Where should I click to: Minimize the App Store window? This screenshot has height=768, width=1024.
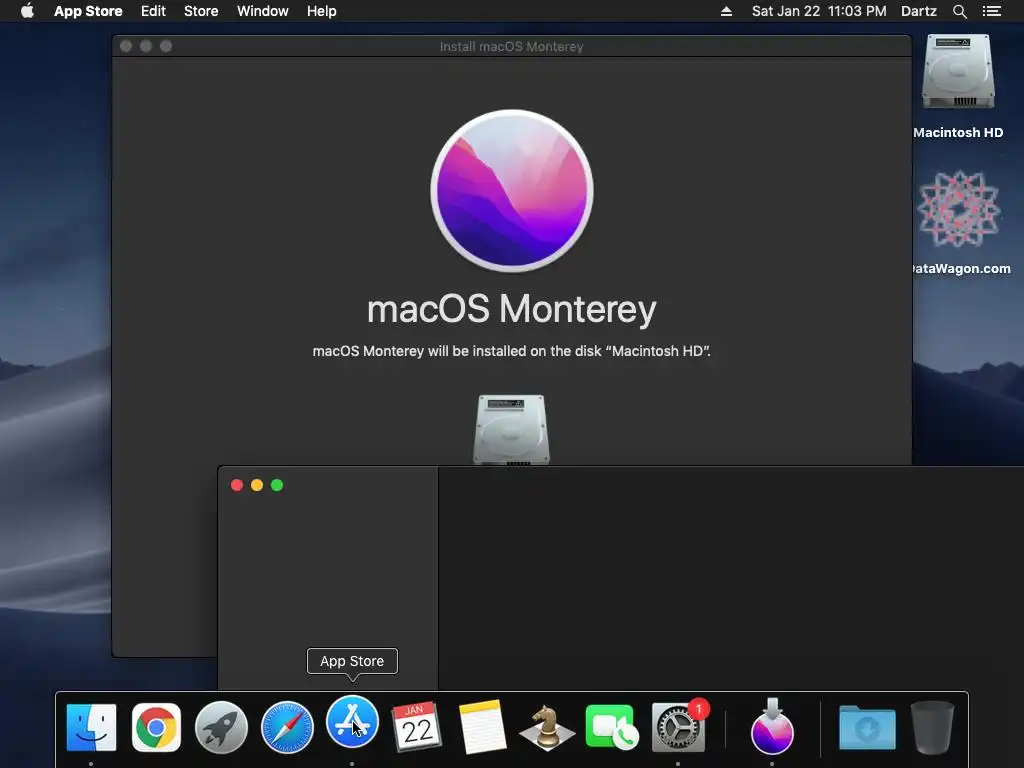coord(257,485)
